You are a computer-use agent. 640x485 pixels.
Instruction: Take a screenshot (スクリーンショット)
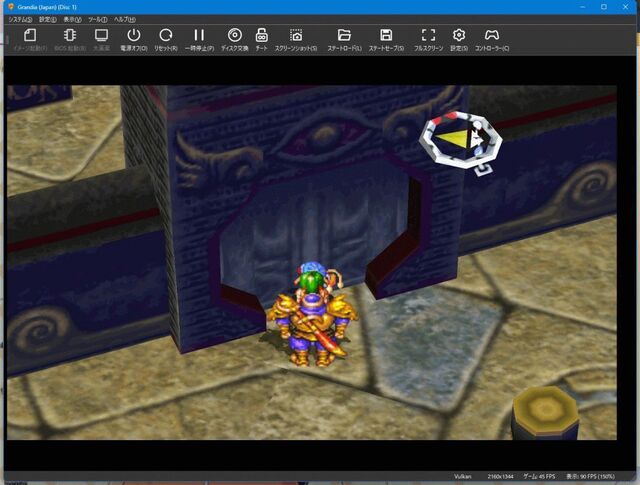tap(296, 40)
